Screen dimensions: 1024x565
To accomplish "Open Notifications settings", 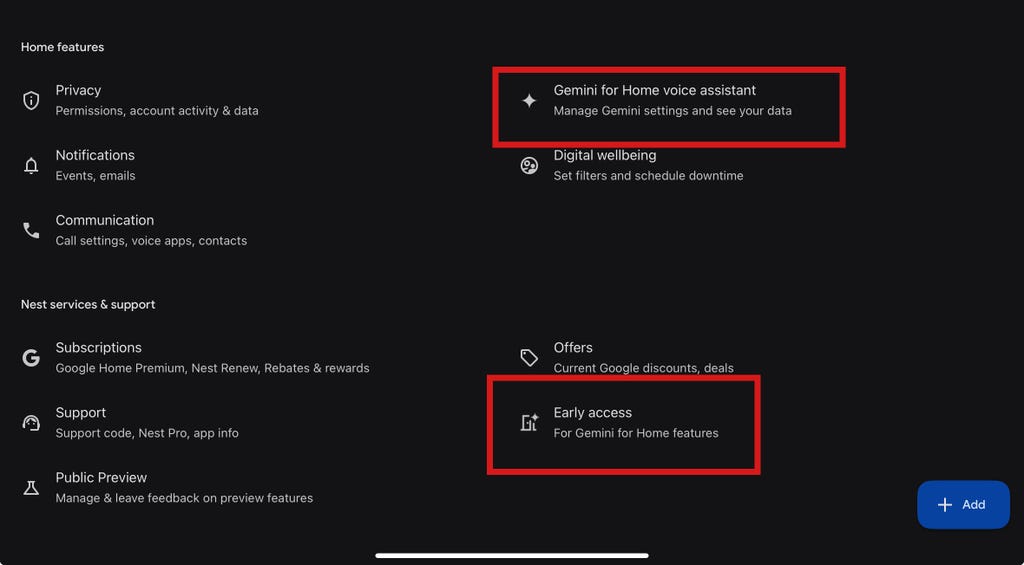I will click(95, 165).
